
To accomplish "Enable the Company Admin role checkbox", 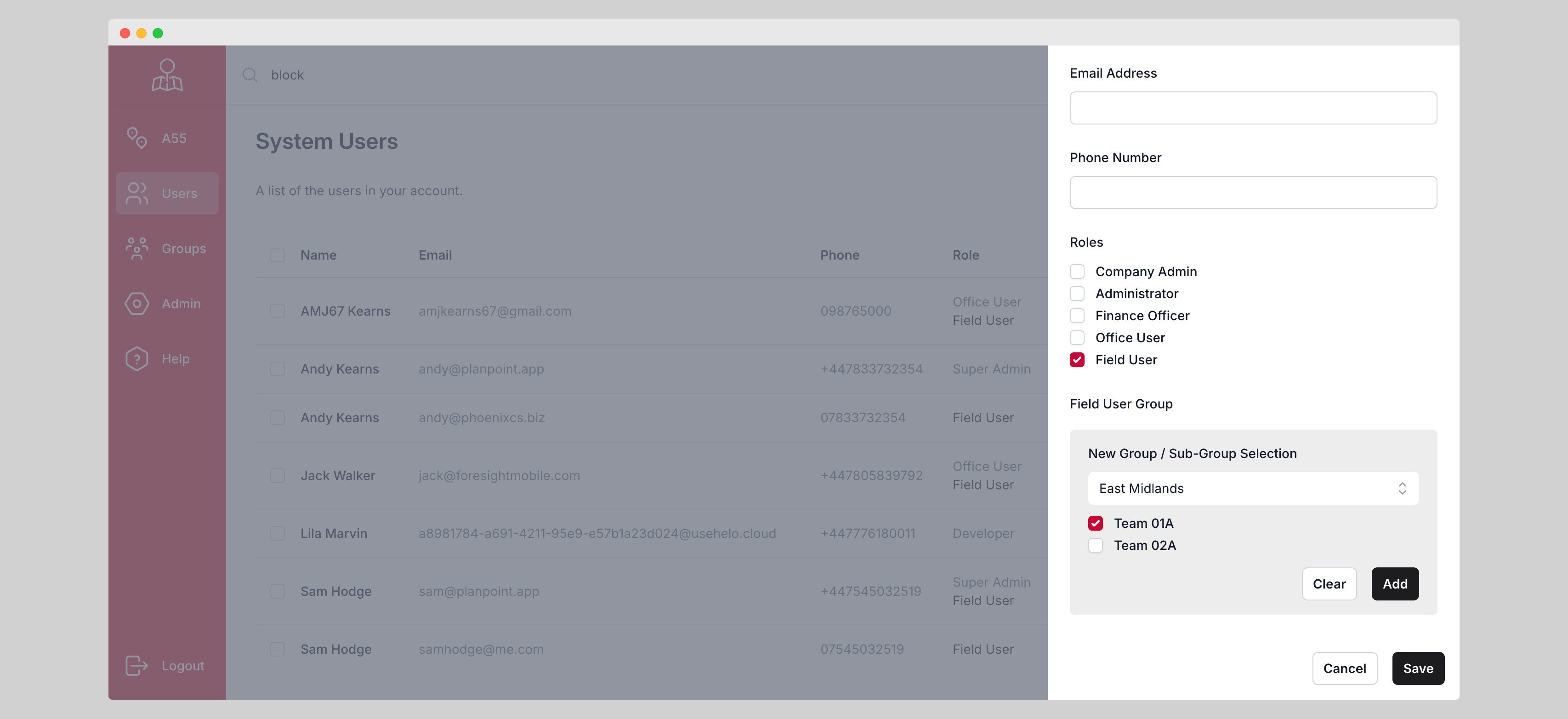I will pos(1077,272).
